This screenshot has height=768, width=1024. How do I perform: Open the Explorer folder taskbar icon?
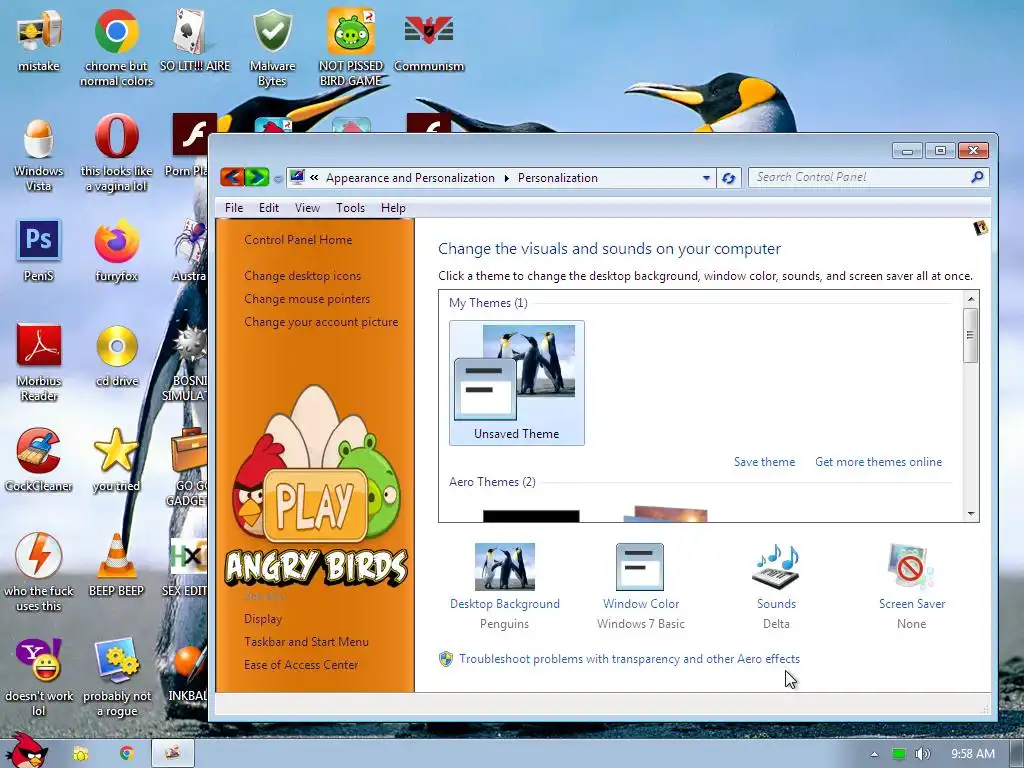[81, 753]
